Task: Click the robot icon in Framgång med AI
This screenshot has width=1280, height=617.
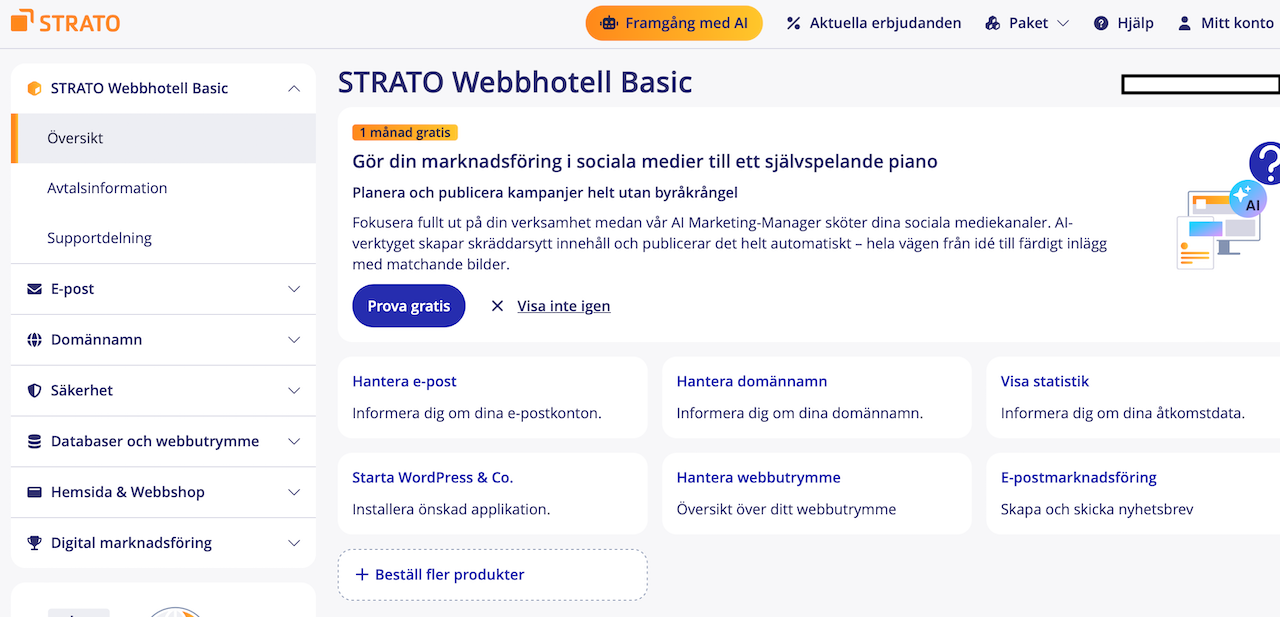Action: pos(607,23)
